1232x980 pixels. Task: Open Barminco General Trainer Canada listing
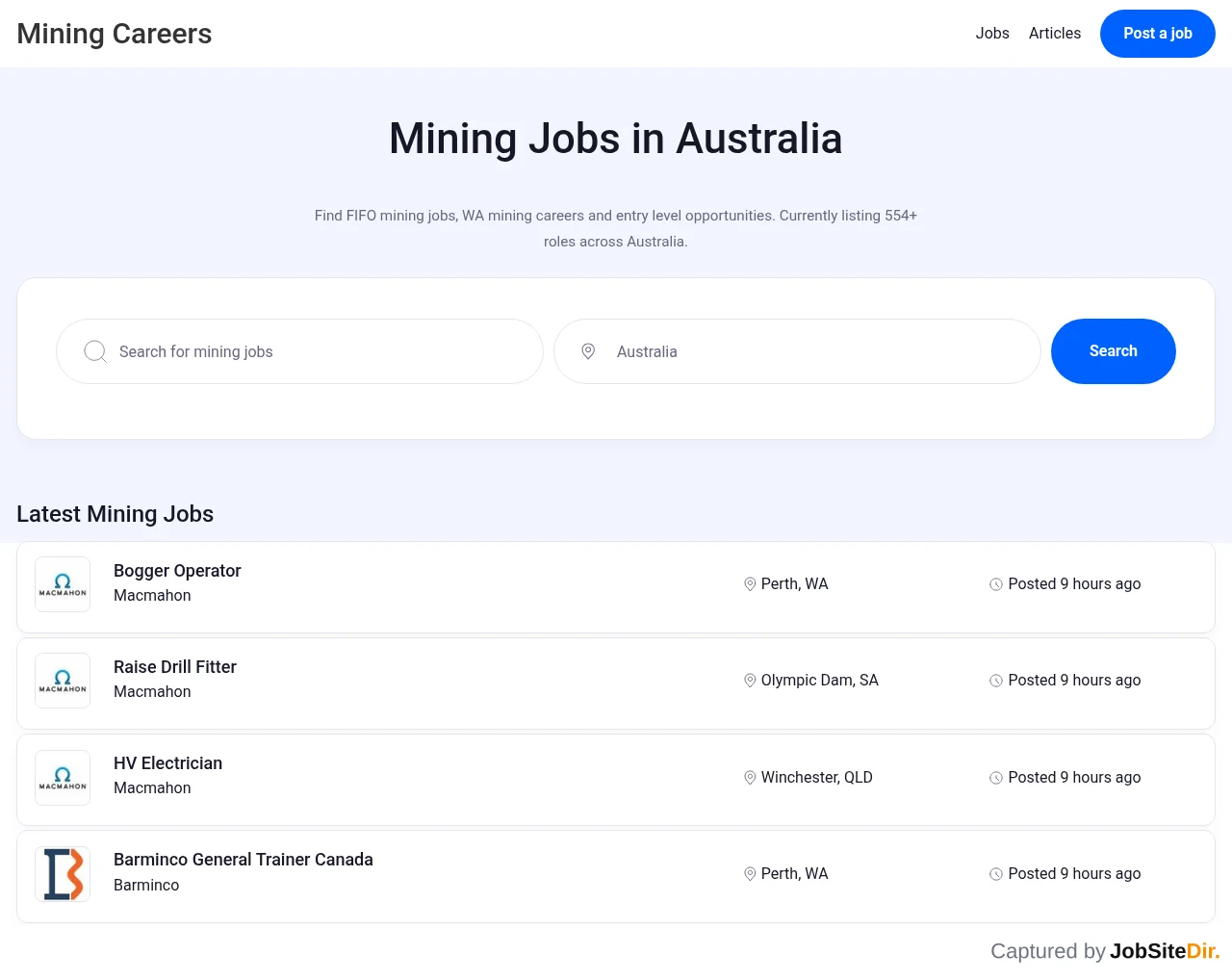click(x=244, y=860)
